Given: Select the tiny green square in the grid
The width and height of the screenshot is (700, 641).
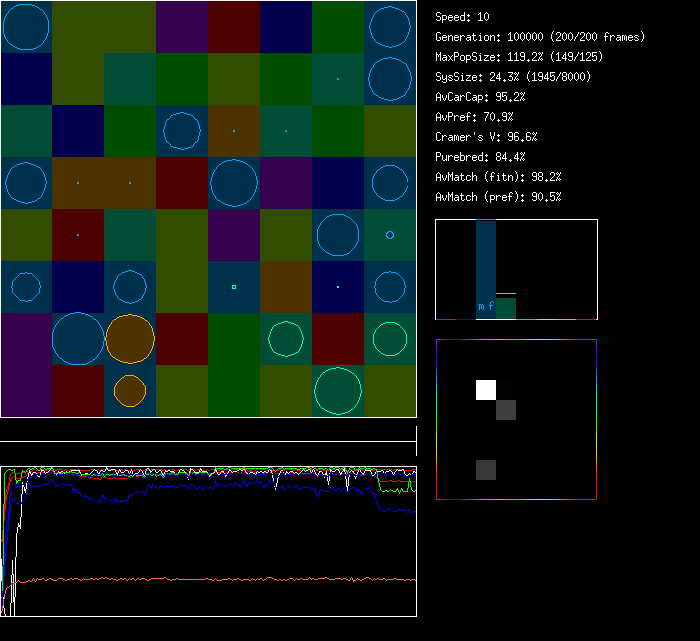Looking at the screenshot, I should pyautogui.click(x=234, y=287).
